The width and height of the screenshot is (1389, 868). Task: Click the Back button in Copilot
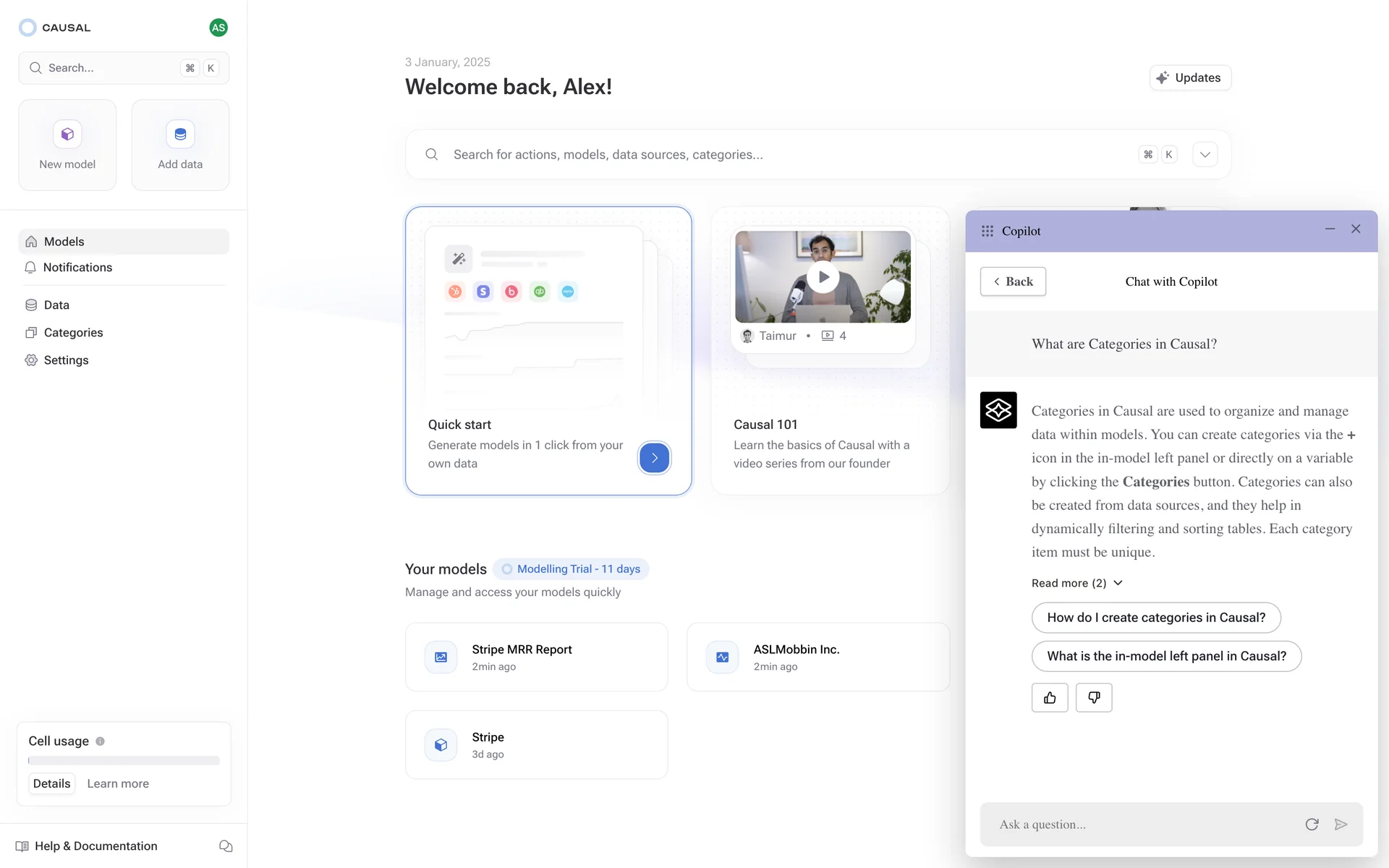(1012, 281)
